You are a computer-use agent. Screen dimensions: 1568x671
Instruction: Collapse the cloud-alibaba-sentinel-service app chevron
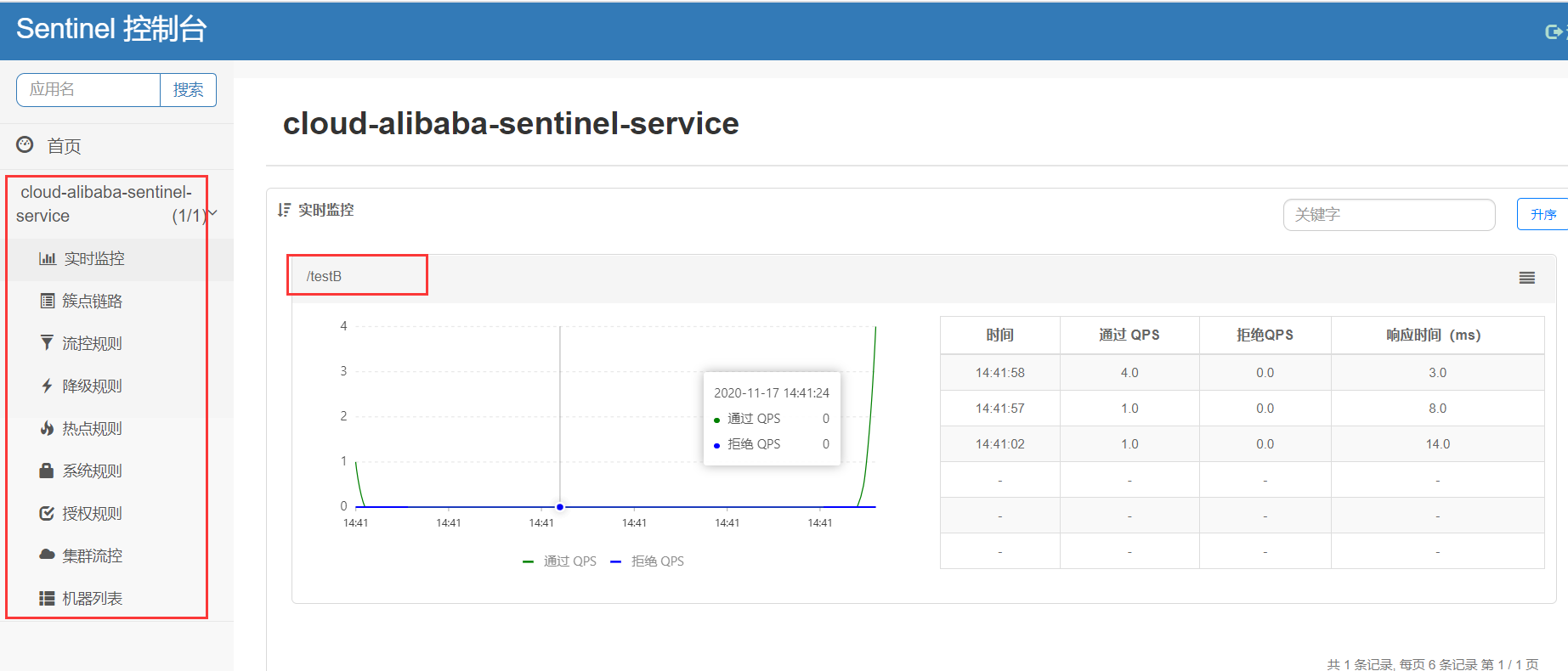(212, 213)
